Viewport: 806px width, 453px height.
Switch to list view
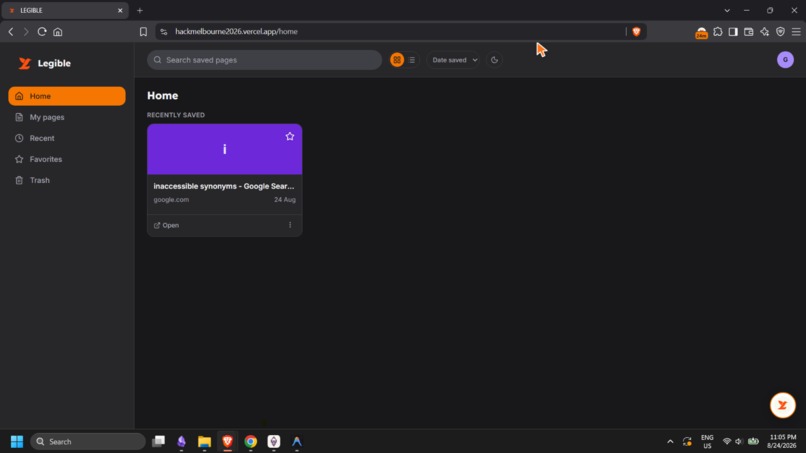pyautogui.click(x=412, y=60)
